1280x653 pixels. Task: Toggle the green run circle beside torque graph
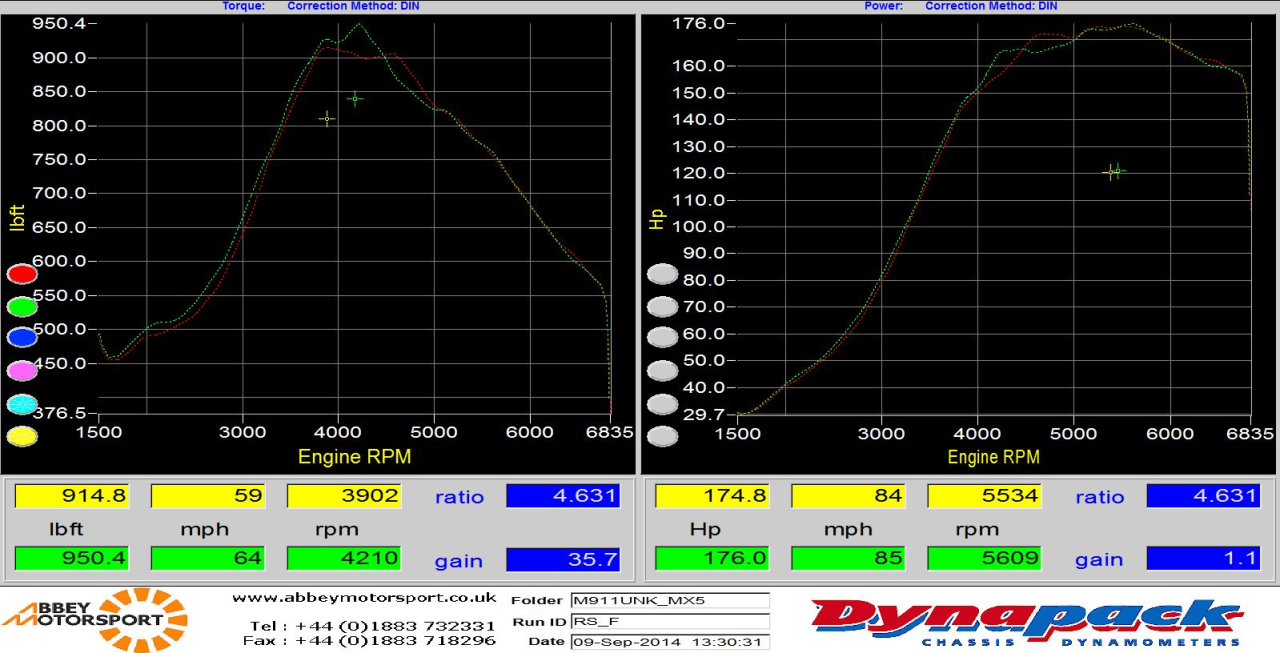(x=22, y=307)
